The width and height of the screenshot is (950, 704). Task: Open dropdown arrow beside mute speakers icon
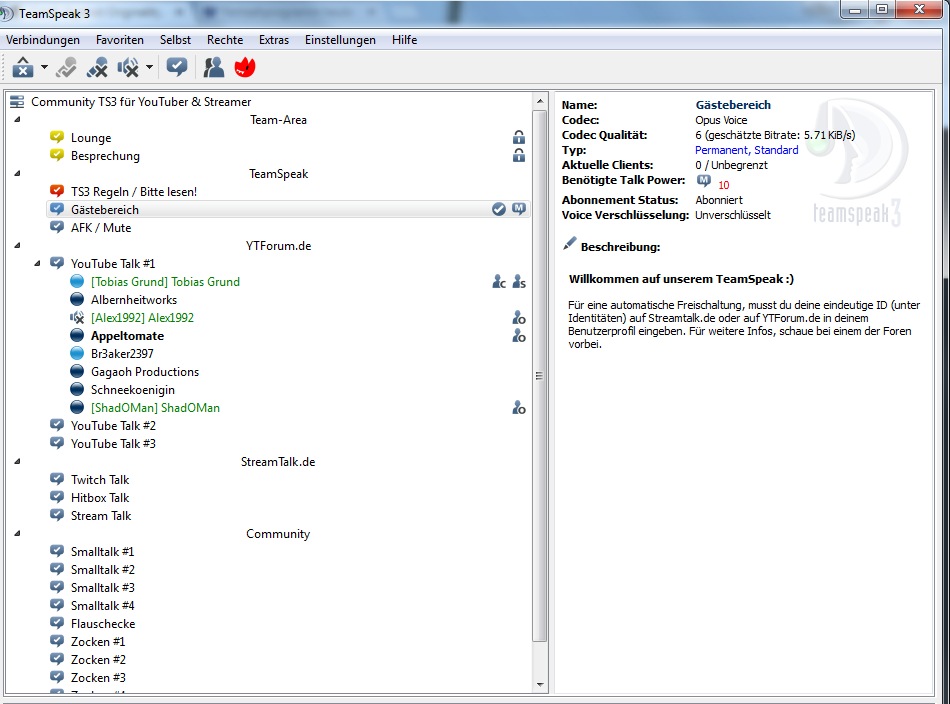tap(150, 69)
